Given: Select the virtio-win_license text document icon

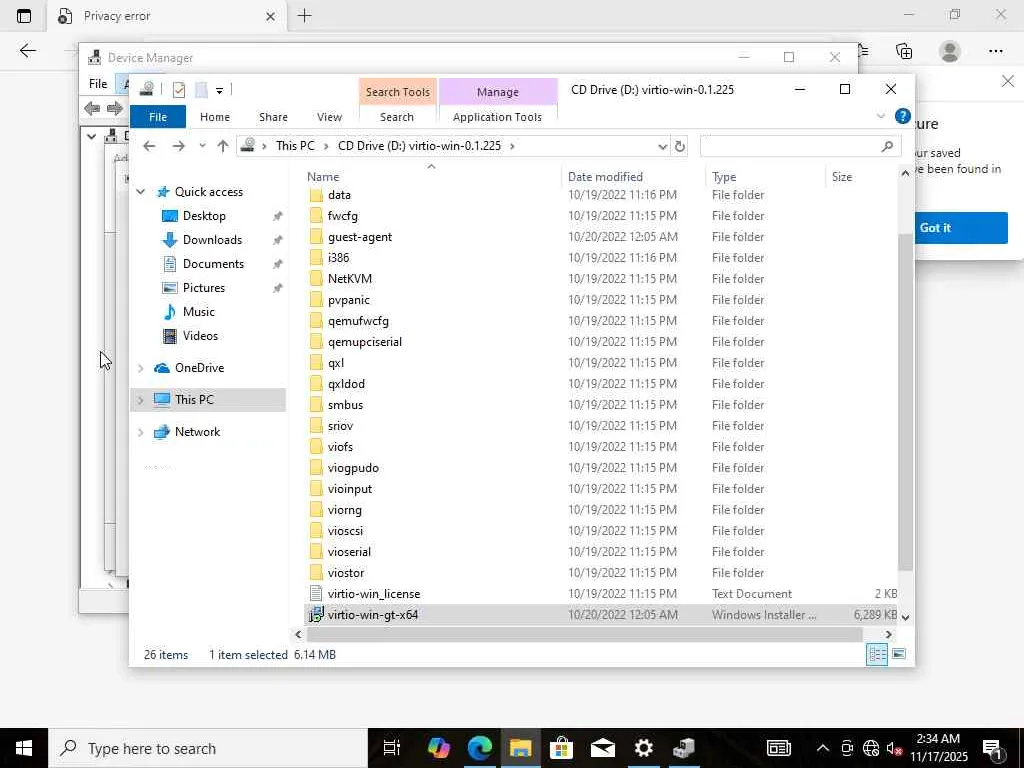Looking at the screenshot, I should 316,594.
